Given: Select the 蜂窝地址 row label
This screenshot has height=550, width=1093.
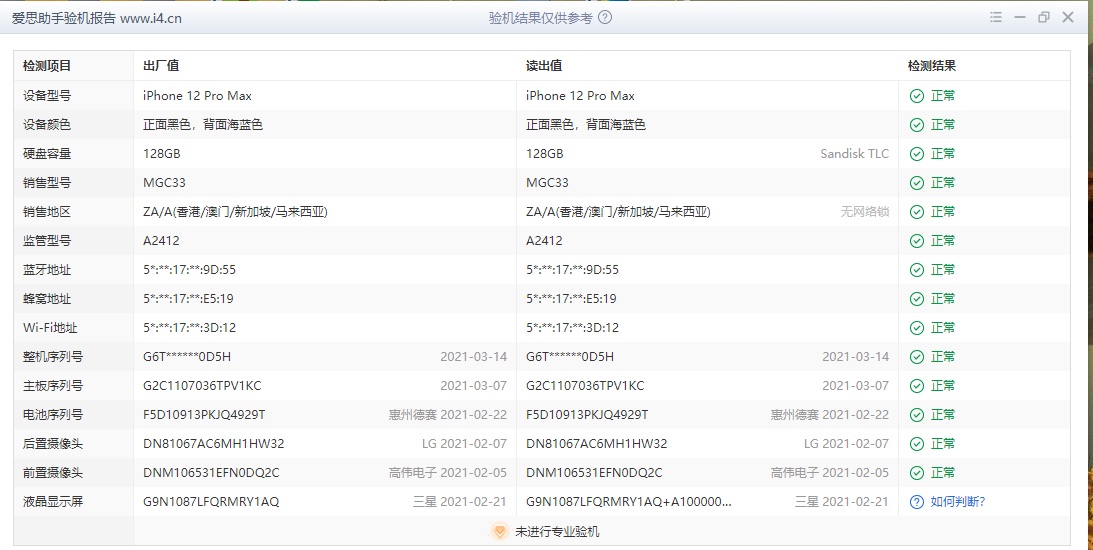Looking at the screenshot, I should pyautogui.click(x=47, y=299).
